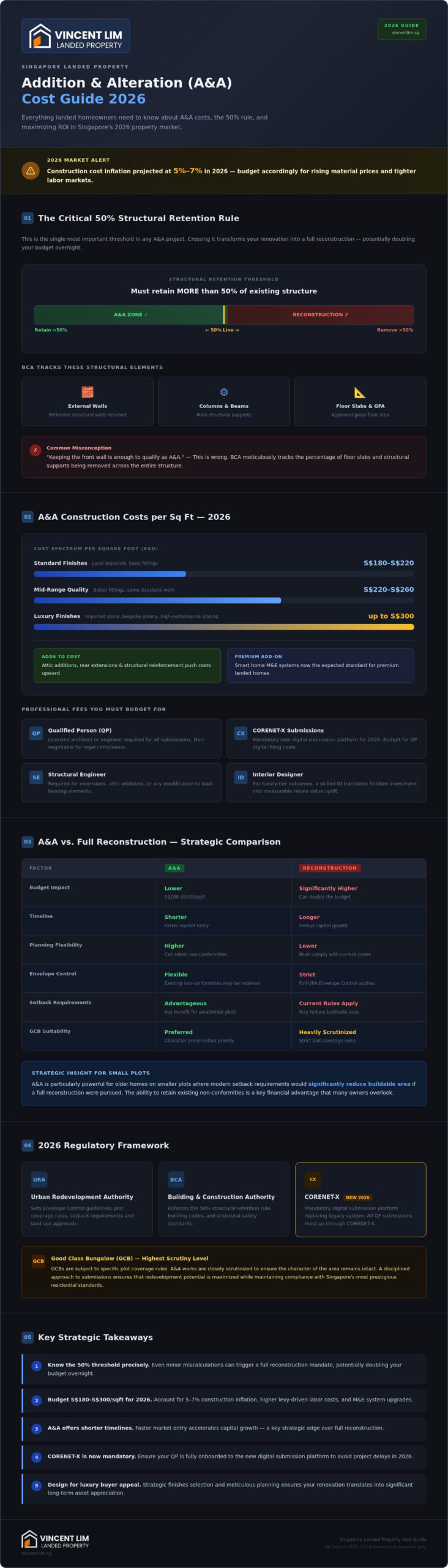Click the Columns & Beams gear icon

click(x=224, y=392)
